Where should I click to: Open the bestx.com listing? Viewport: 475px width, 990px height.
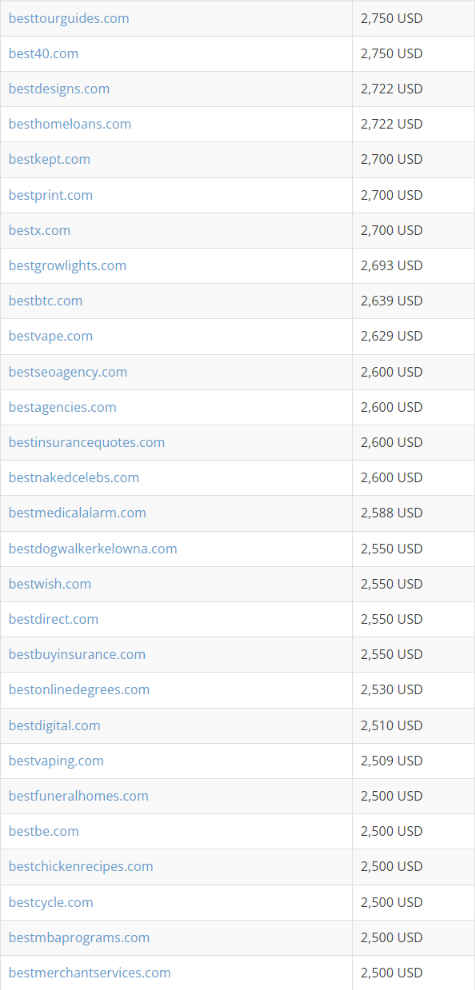(39, 230)
